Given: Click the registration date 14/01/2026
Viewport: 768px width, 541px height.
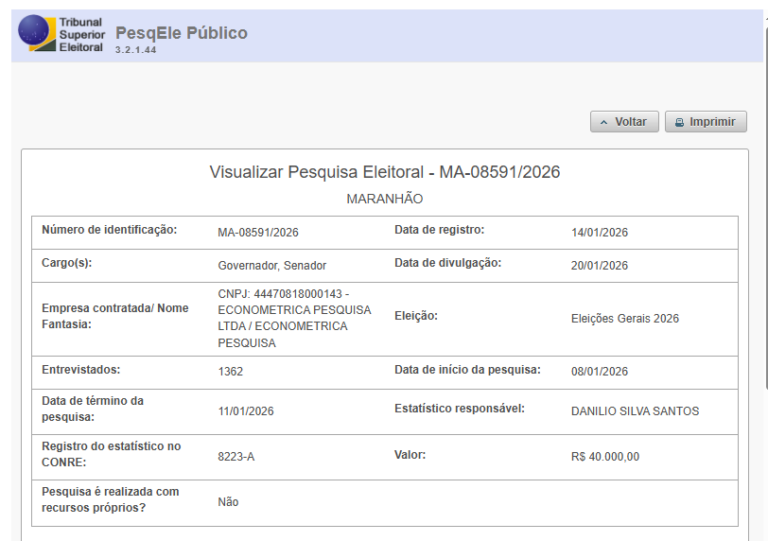Looking at the screenshot, I should [599, 233].
